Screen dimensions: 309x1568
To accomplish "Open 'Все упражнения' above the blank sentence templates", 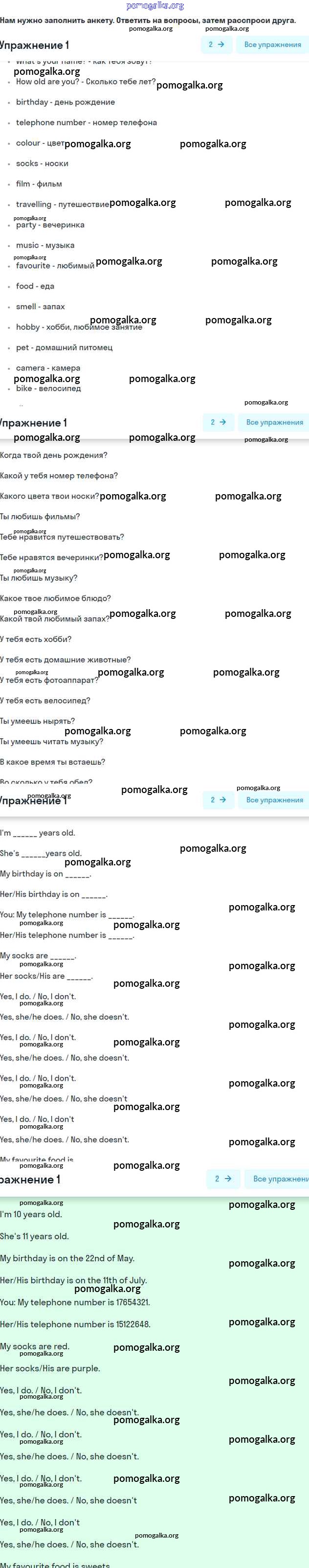I will point(275,800).
